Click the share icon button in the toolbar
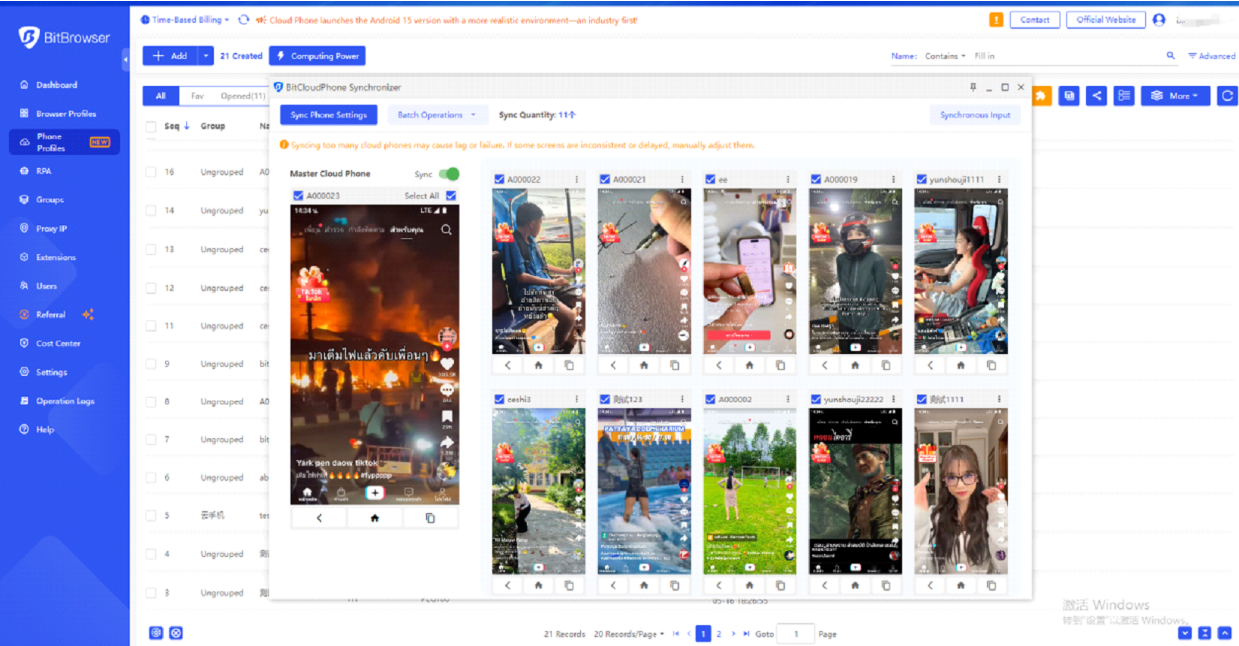 click(1097, 96)
